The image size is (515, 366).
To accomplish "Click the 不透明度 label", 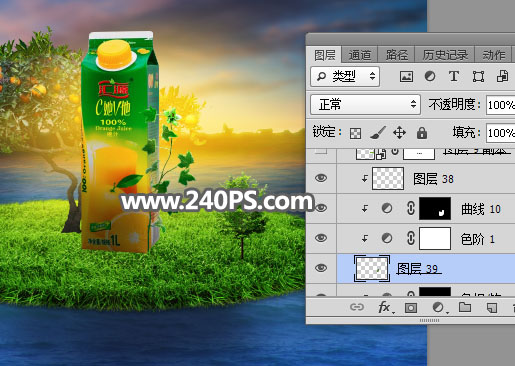I will tap(455, 105).
